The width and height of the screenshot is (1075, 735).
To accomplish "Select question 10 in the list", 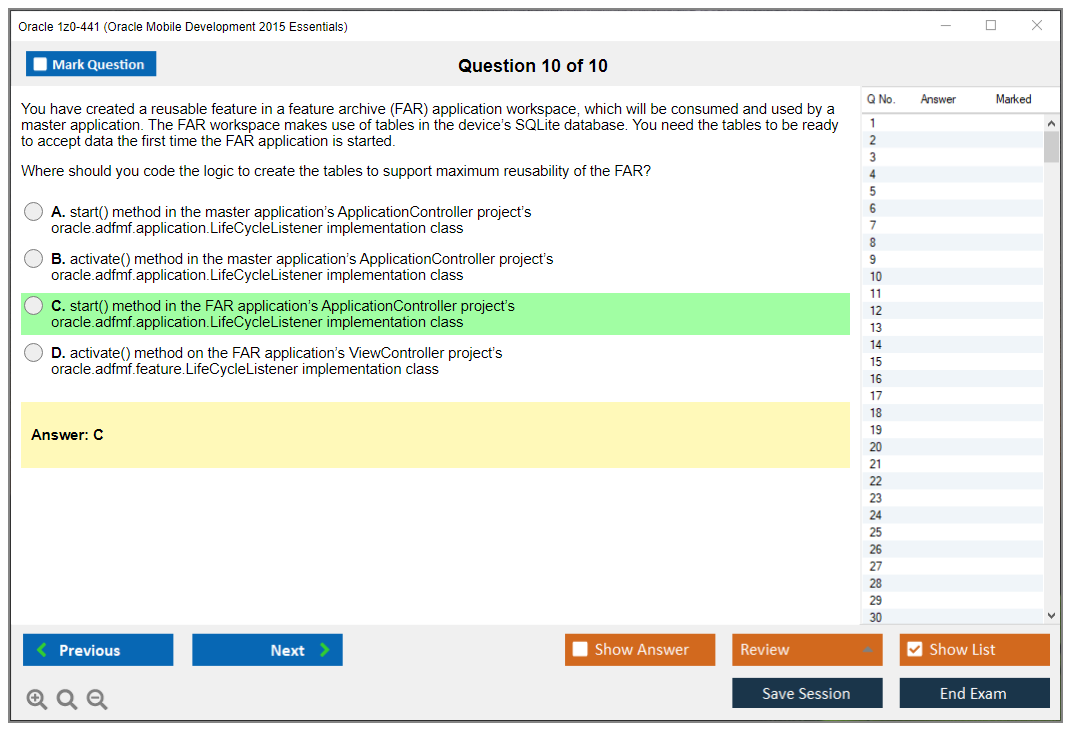I will [952, 277].
